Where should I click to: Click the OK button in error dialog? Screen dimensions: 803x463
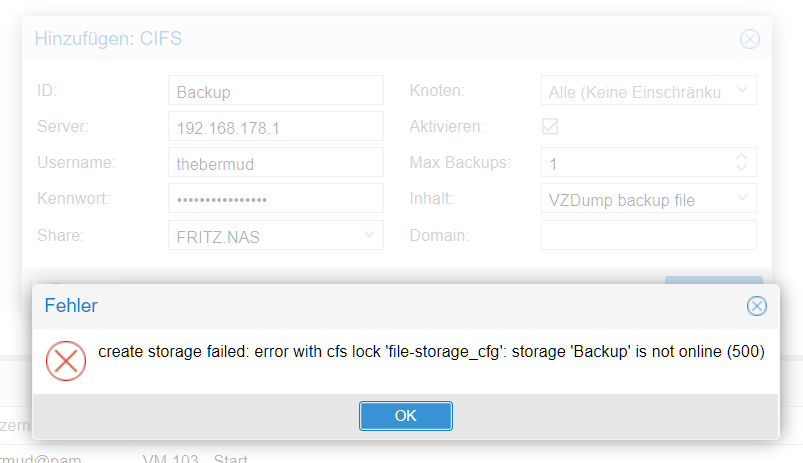pyautogui.click(x=406, y=416)
